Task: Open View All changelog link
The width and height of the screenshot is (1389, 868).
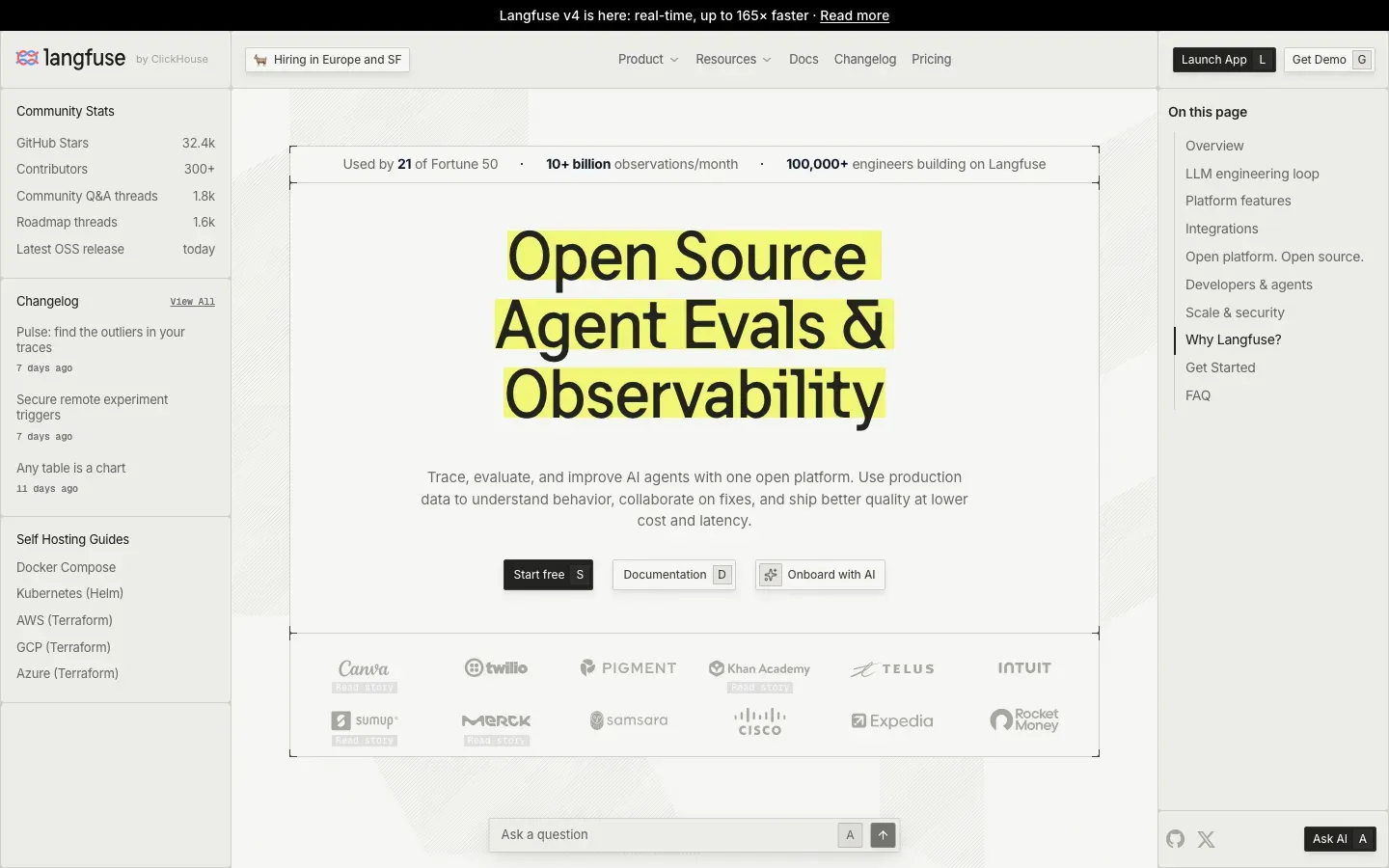Action: click(x=193, y=302)
